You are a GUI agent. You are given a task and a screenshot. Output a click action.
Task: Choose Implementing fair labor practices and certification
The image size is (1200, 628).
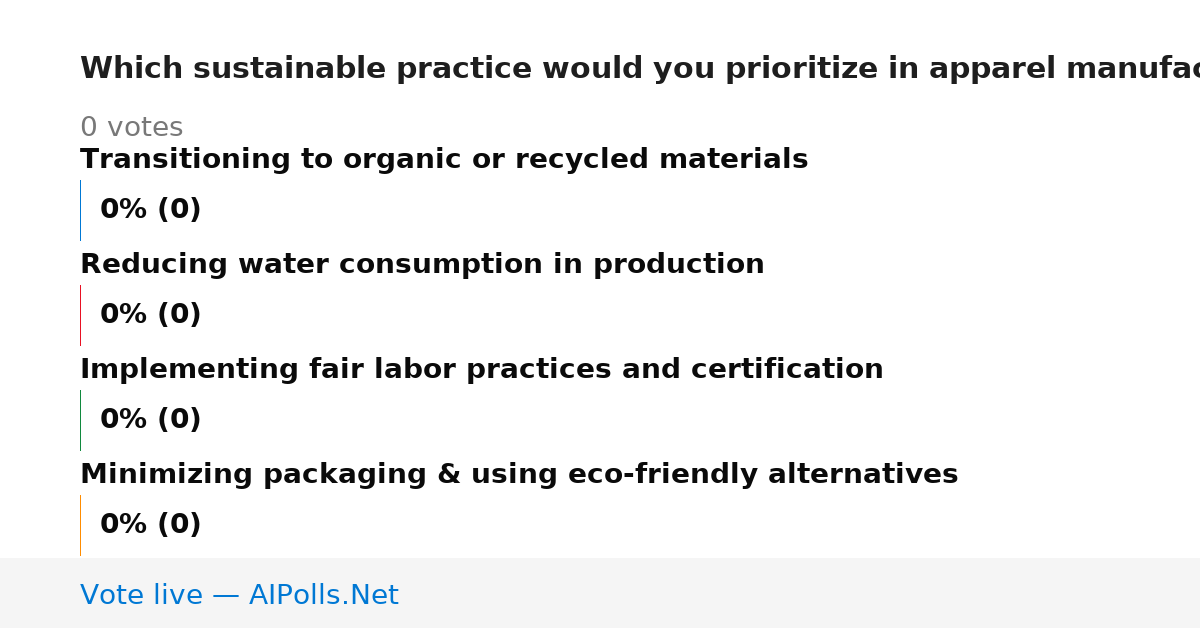tap(482, 370)
